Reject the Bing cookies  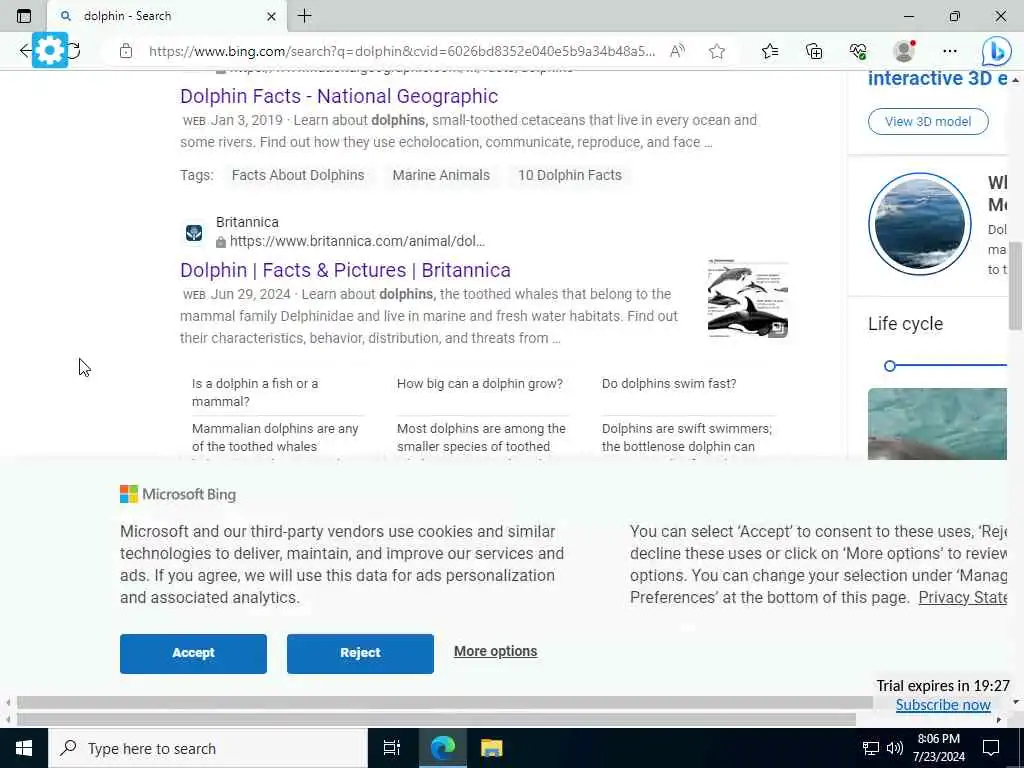pos(360,653)
